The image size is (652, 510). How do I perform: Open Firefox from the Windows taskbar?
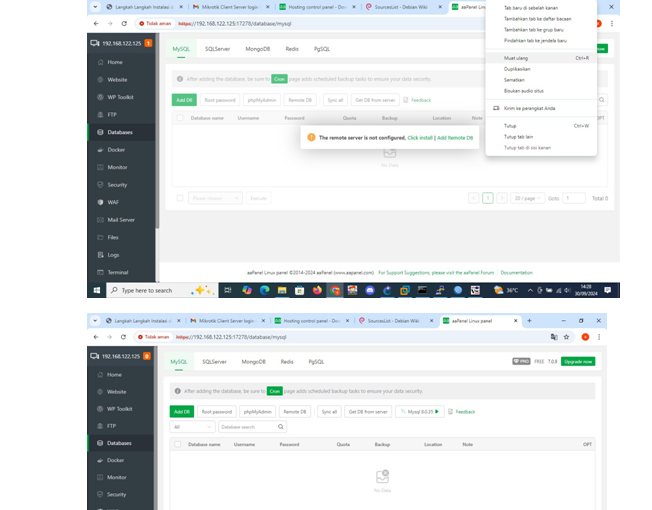coord(317,290)
